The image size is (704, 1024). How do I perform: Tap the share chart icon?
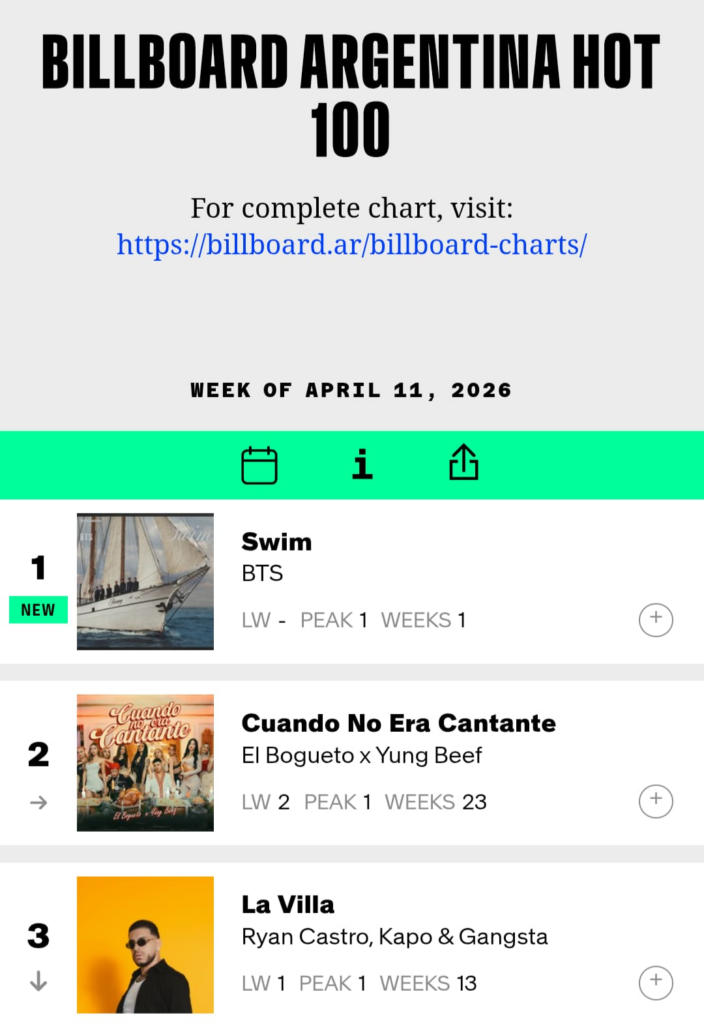click(464, 463)
